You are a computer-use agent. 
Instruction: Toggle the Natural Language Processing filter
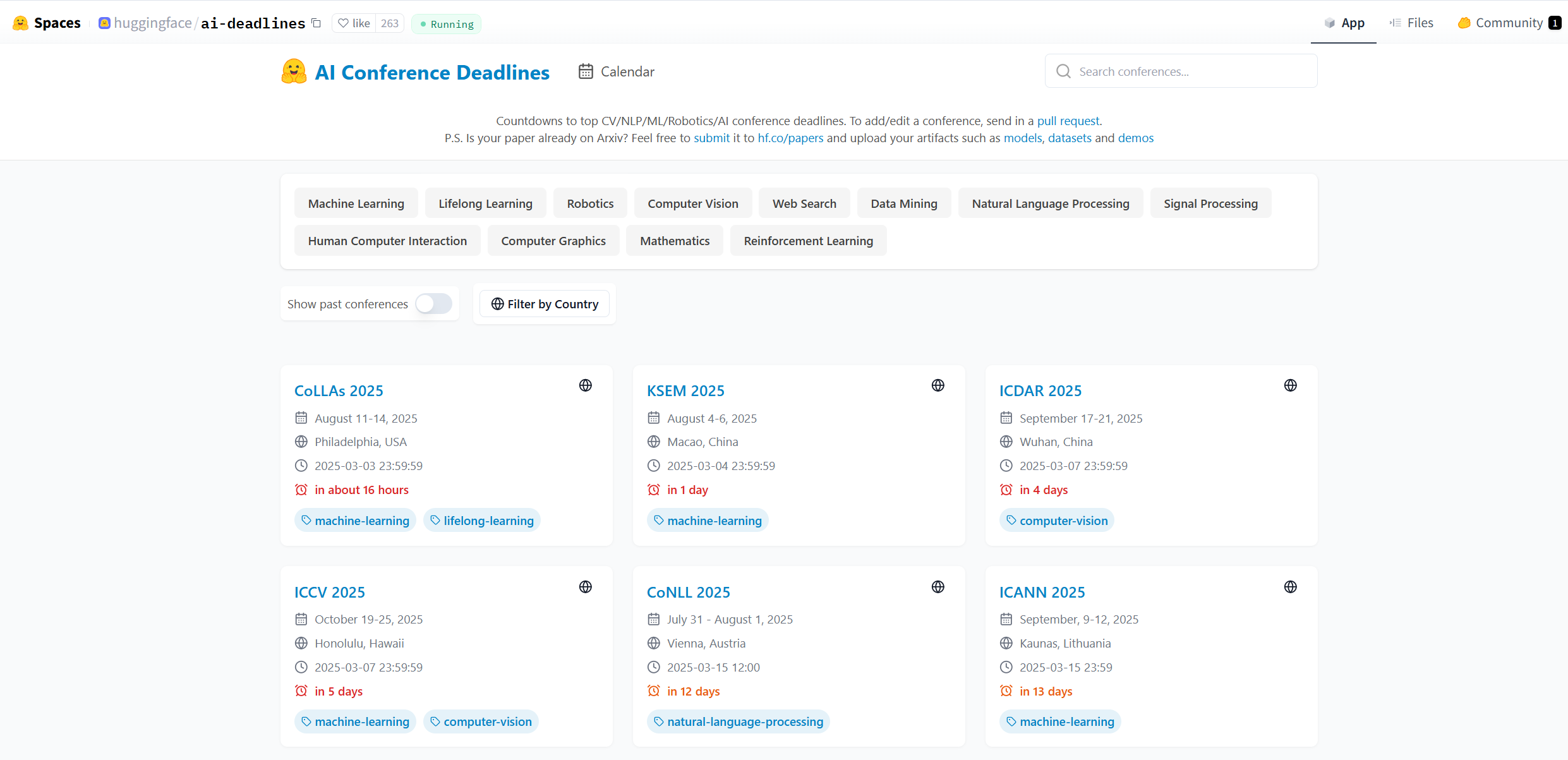[1051, 203]
